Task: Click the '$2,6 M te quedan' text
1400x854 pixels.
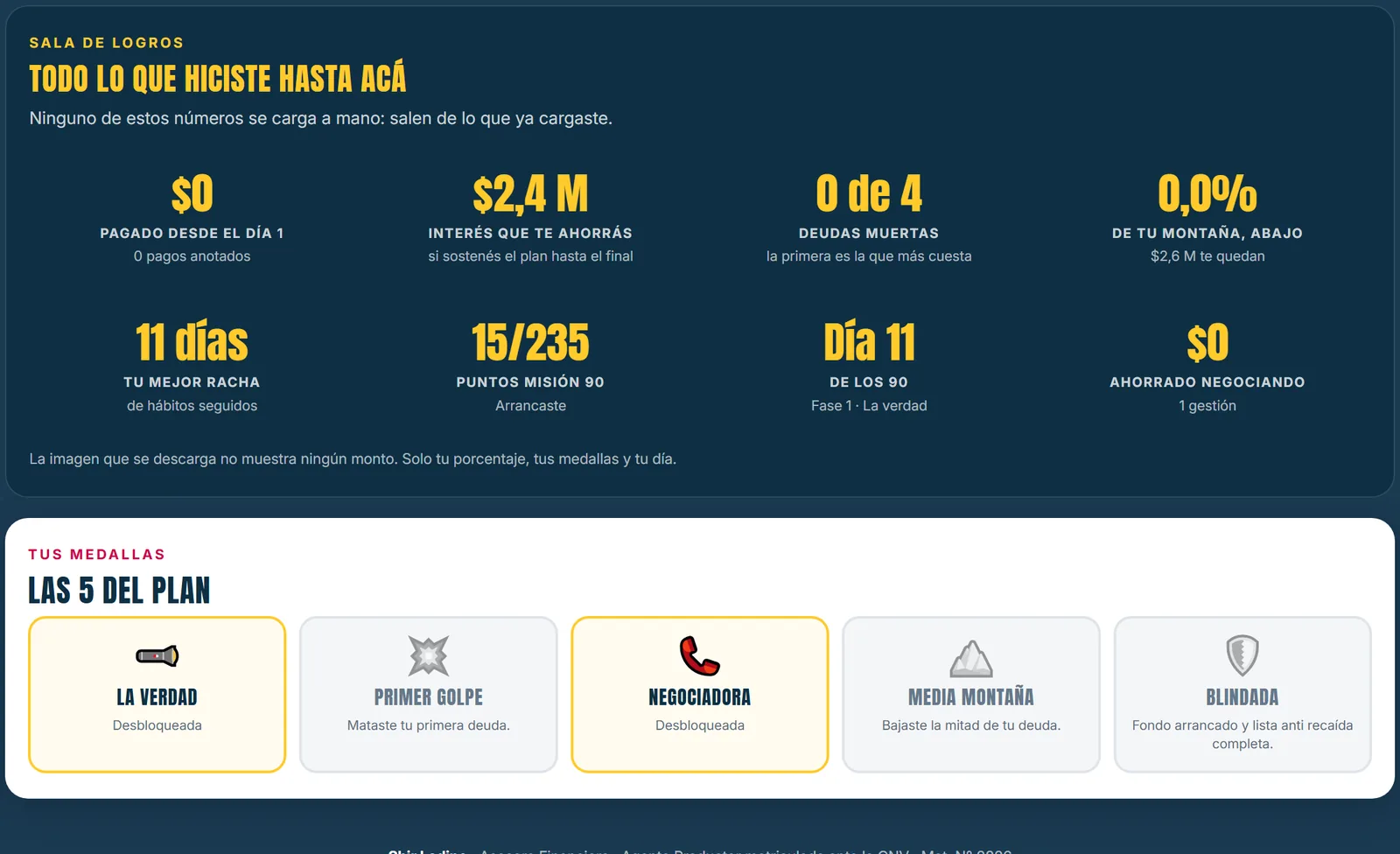Action: click(x=1207, y=256)
